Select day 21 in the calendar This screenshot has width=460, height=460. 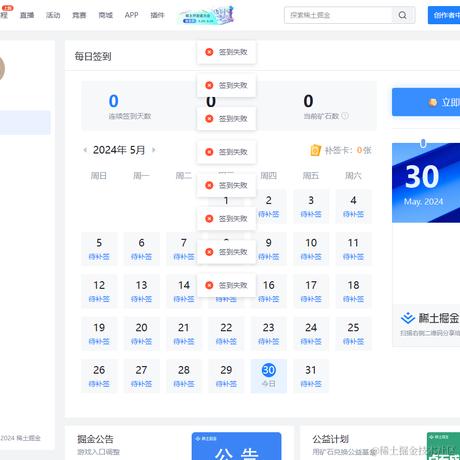(x=184, y=333)
